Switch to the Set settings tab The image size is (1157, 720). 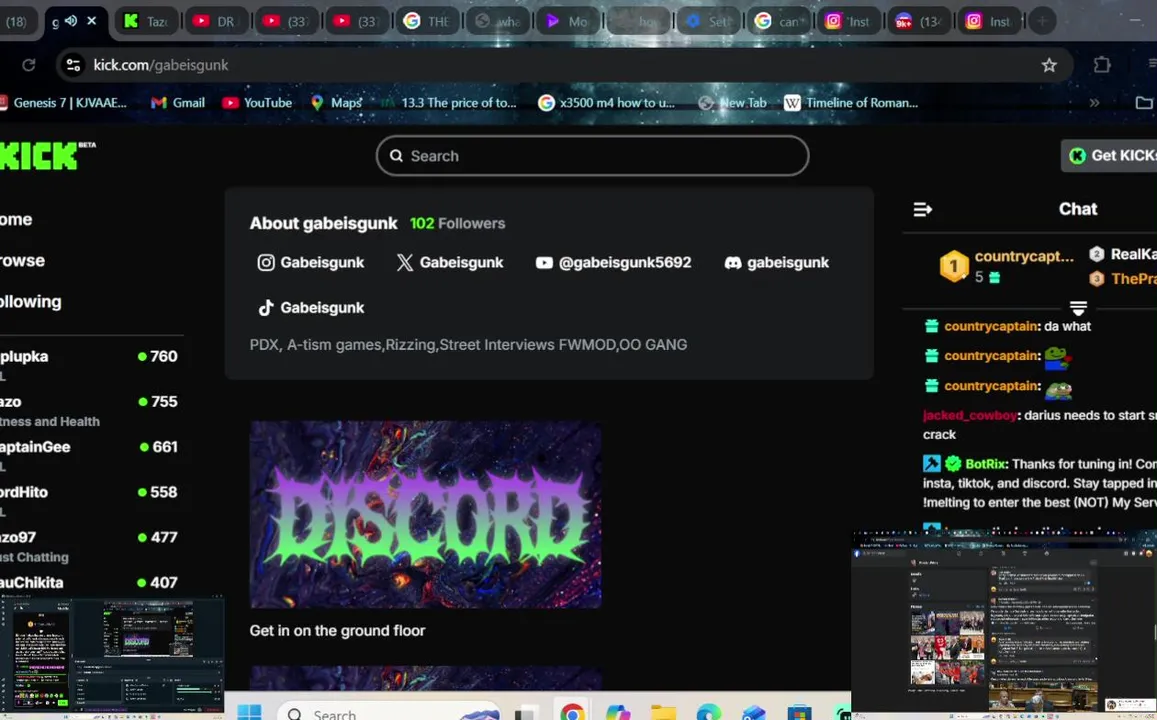point(709,21)
